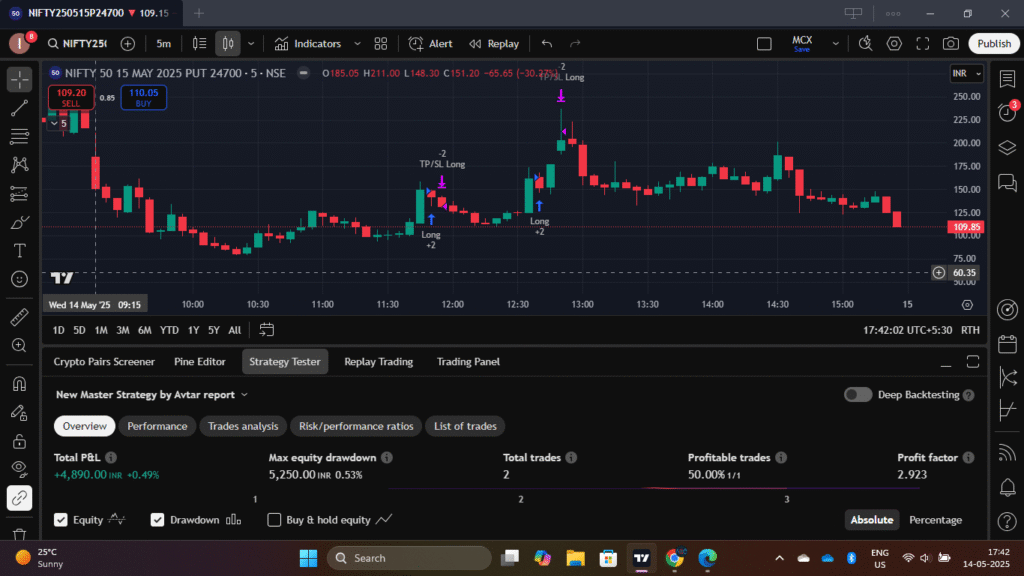Screen dimensions: 1024x576
Task: Open the candlestick chart type button
Action: coord(228,44)
